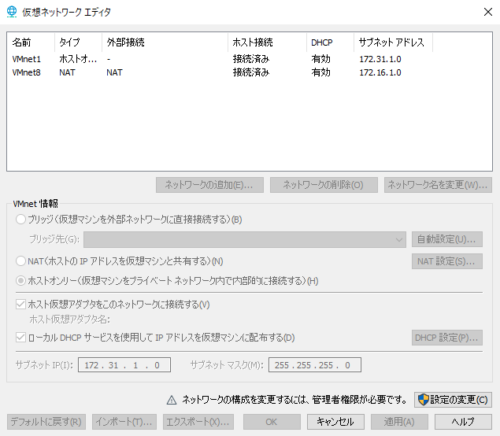Click the warning triangle icon
Screen dimensions: 500x436
pos(171,400)
